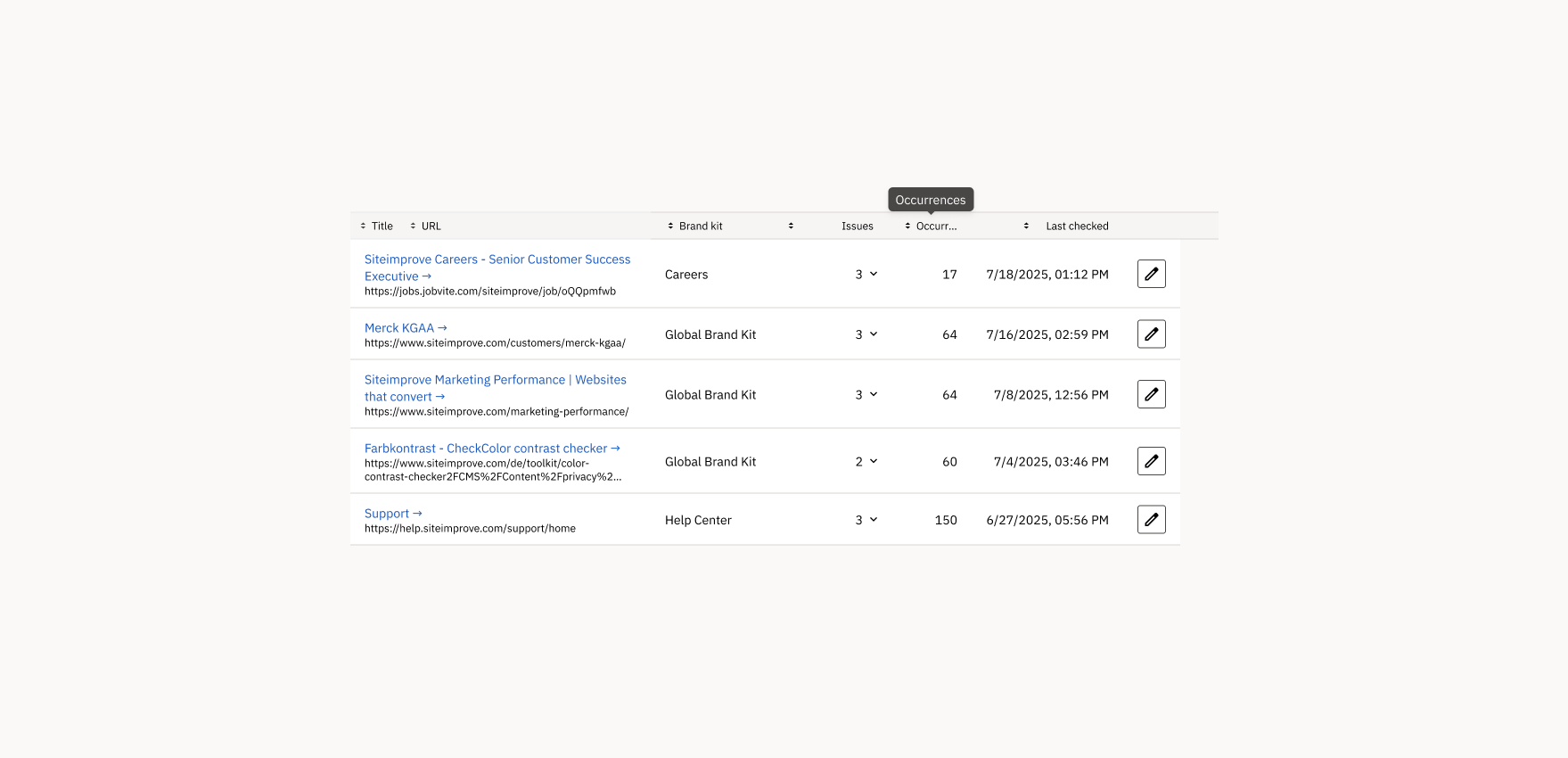
Task: Open Siteimprove Careers Senior Customer Success link
Action: (497, 268)
